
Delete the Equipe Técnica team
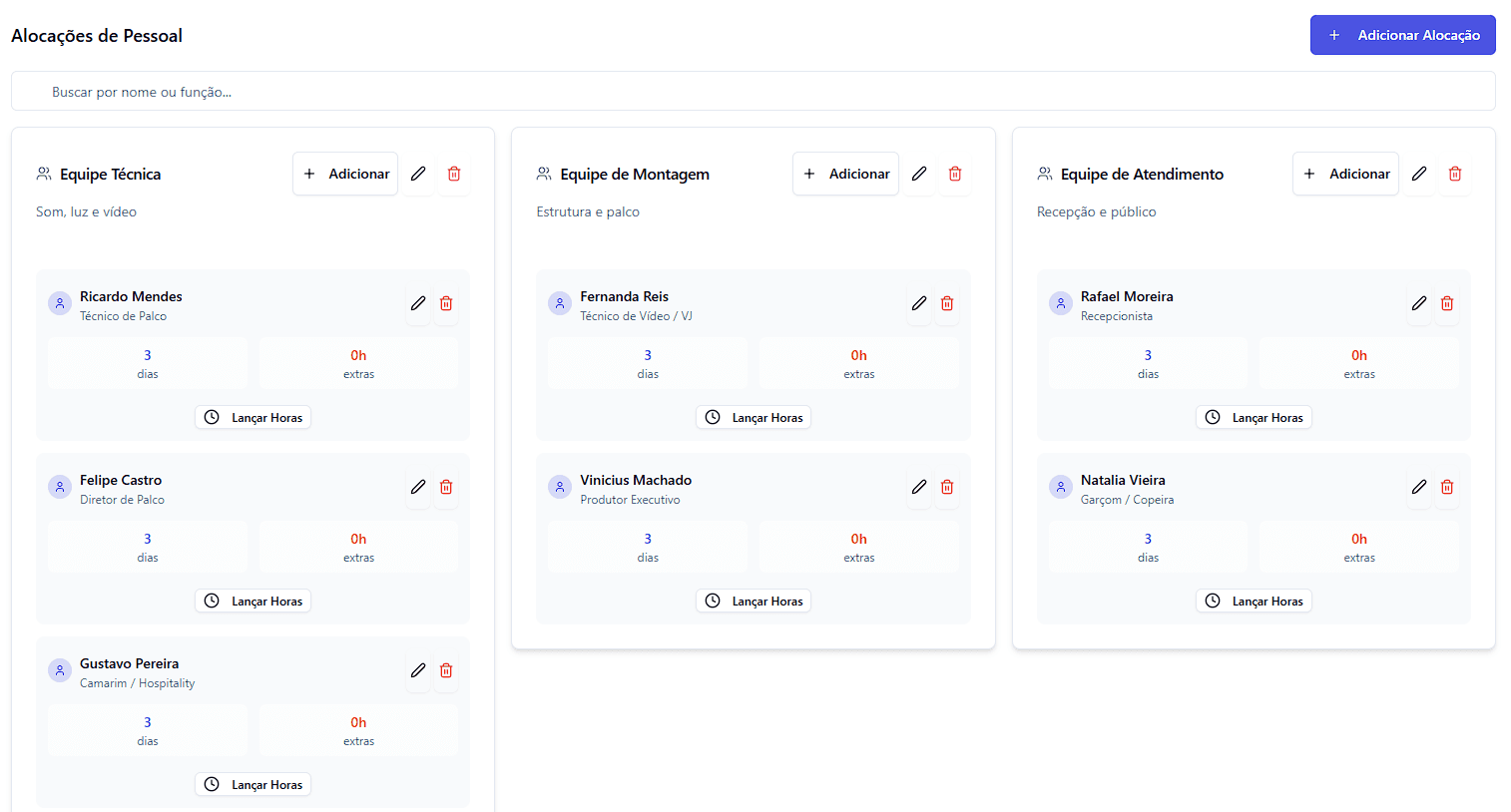click(x=454, y=174)
